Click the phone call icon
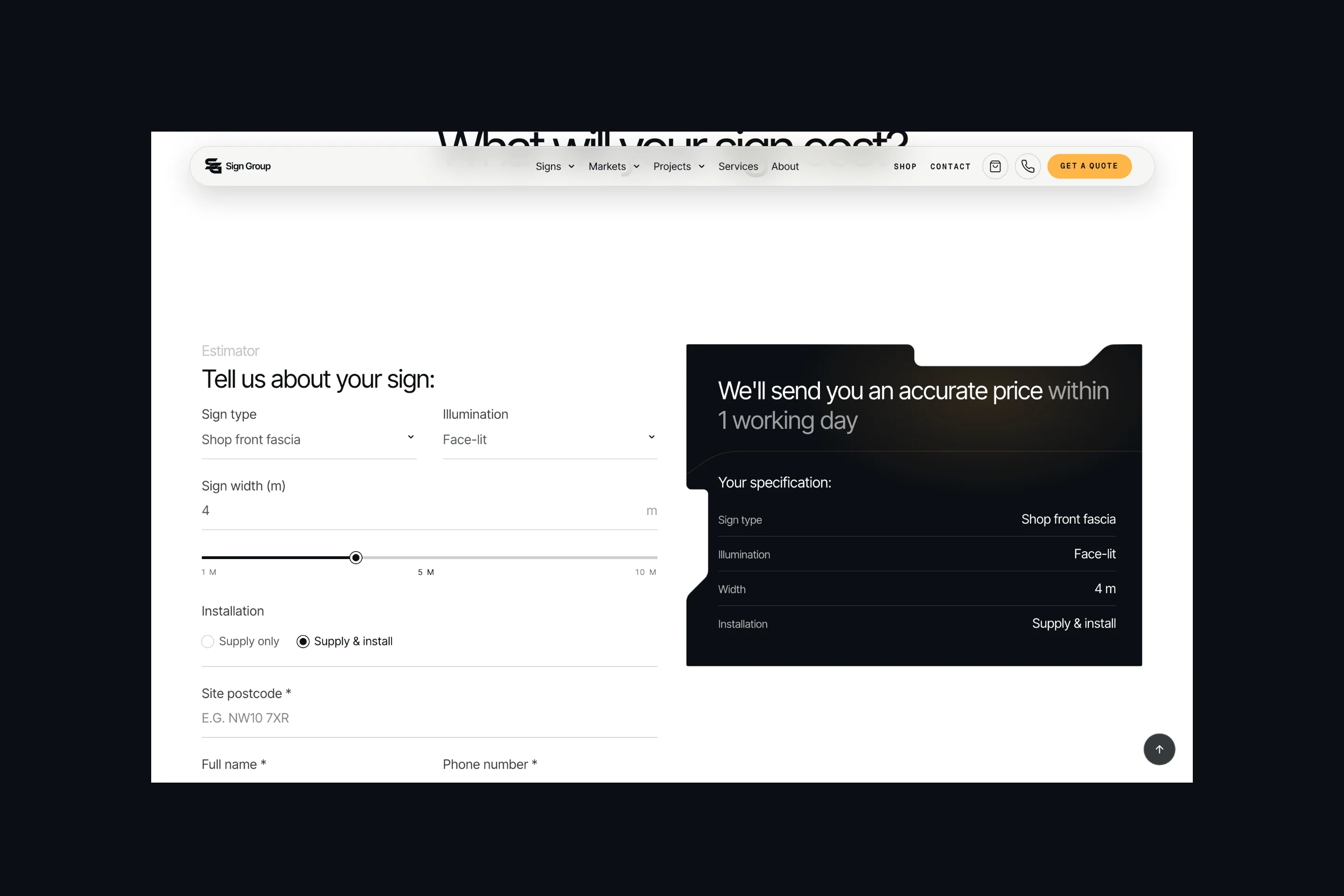The width and height of the screenshot is (1344, 896). click(1028, 166)
